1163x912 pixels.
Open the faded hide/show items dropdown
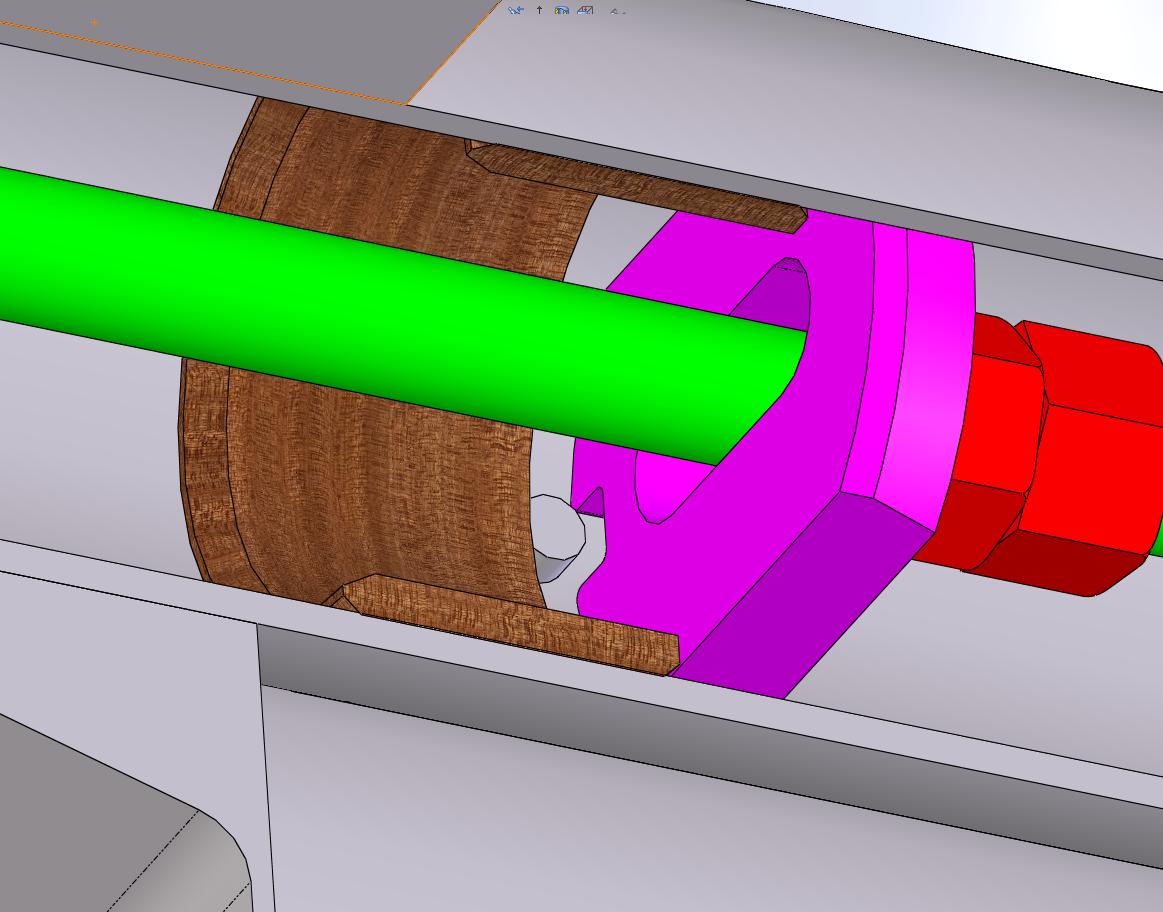pyautogui.click(x=617, y=12)
